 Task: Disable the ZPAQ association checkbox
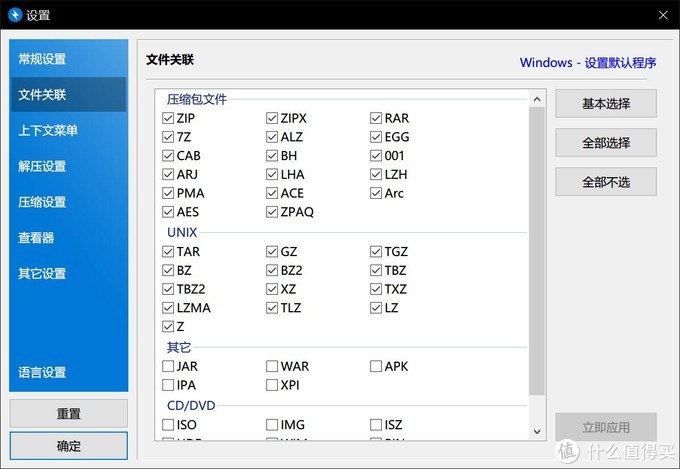pyautogui.click(x=272, y=212)
